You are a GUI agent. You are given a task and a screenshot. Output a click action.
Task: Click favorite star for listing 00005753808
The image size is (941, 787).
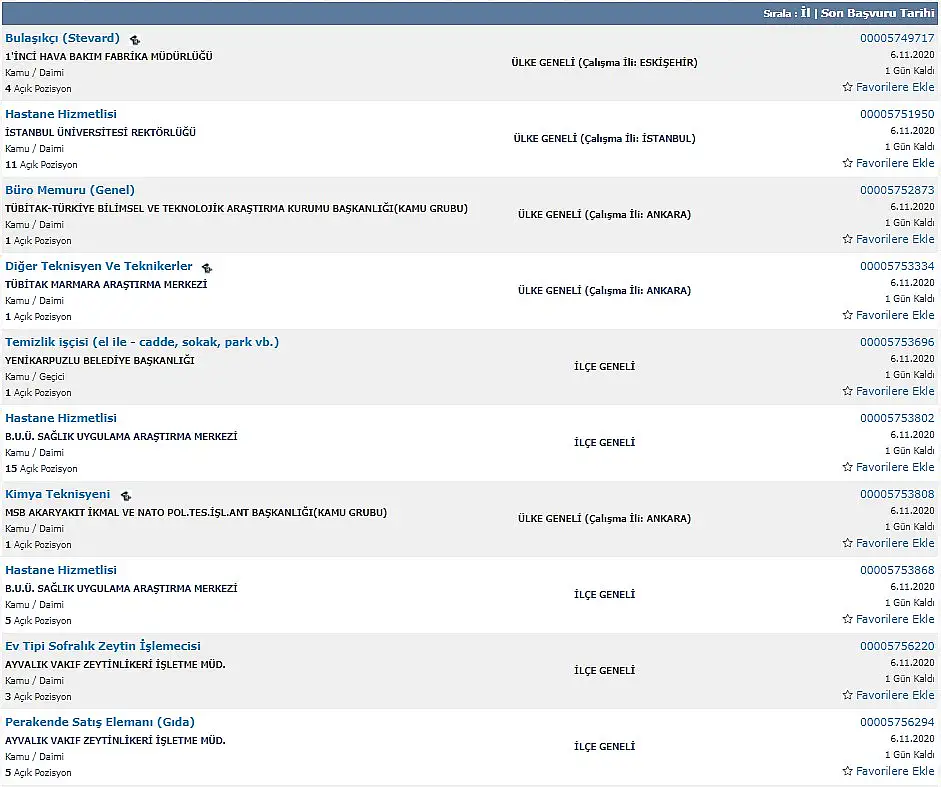847,543
